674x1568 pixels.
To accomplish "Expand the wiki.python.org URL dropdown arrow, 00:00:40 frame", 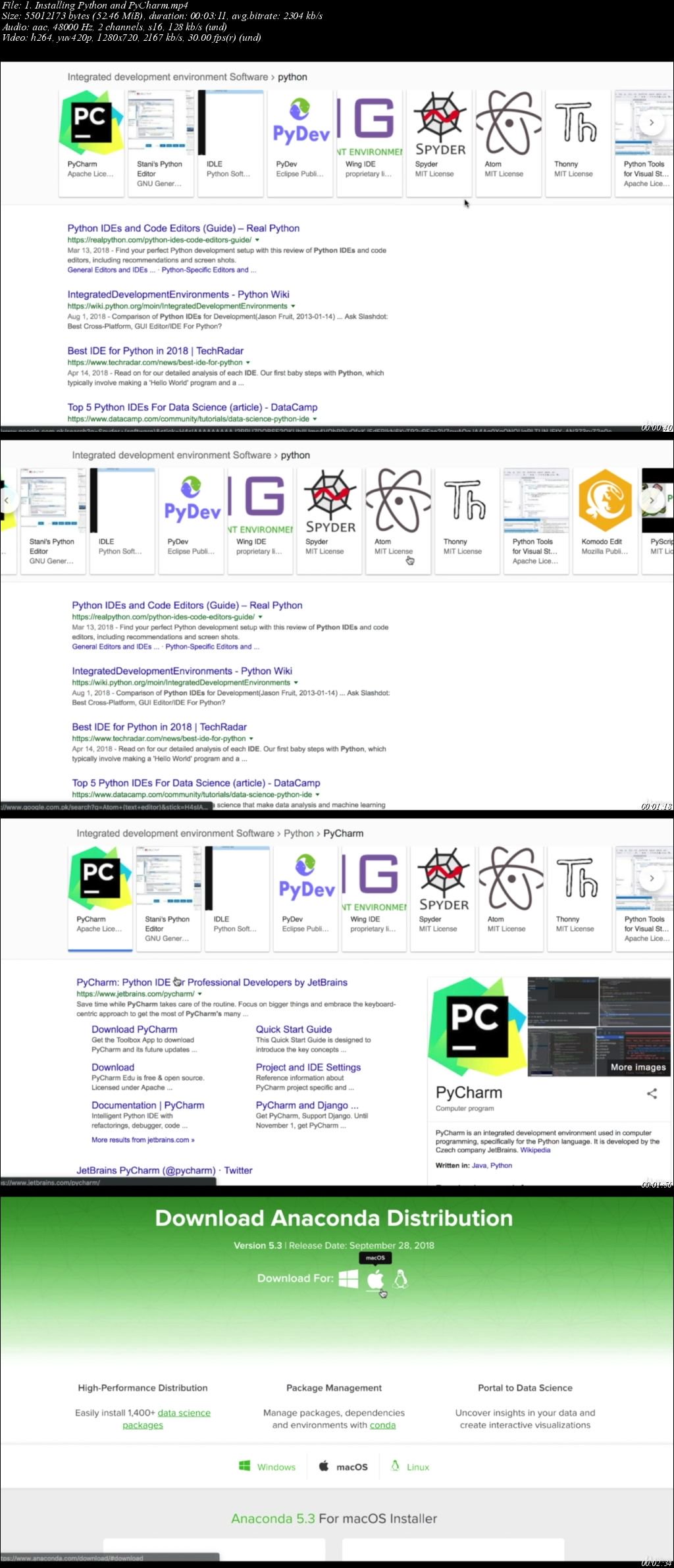I will 293,306.
